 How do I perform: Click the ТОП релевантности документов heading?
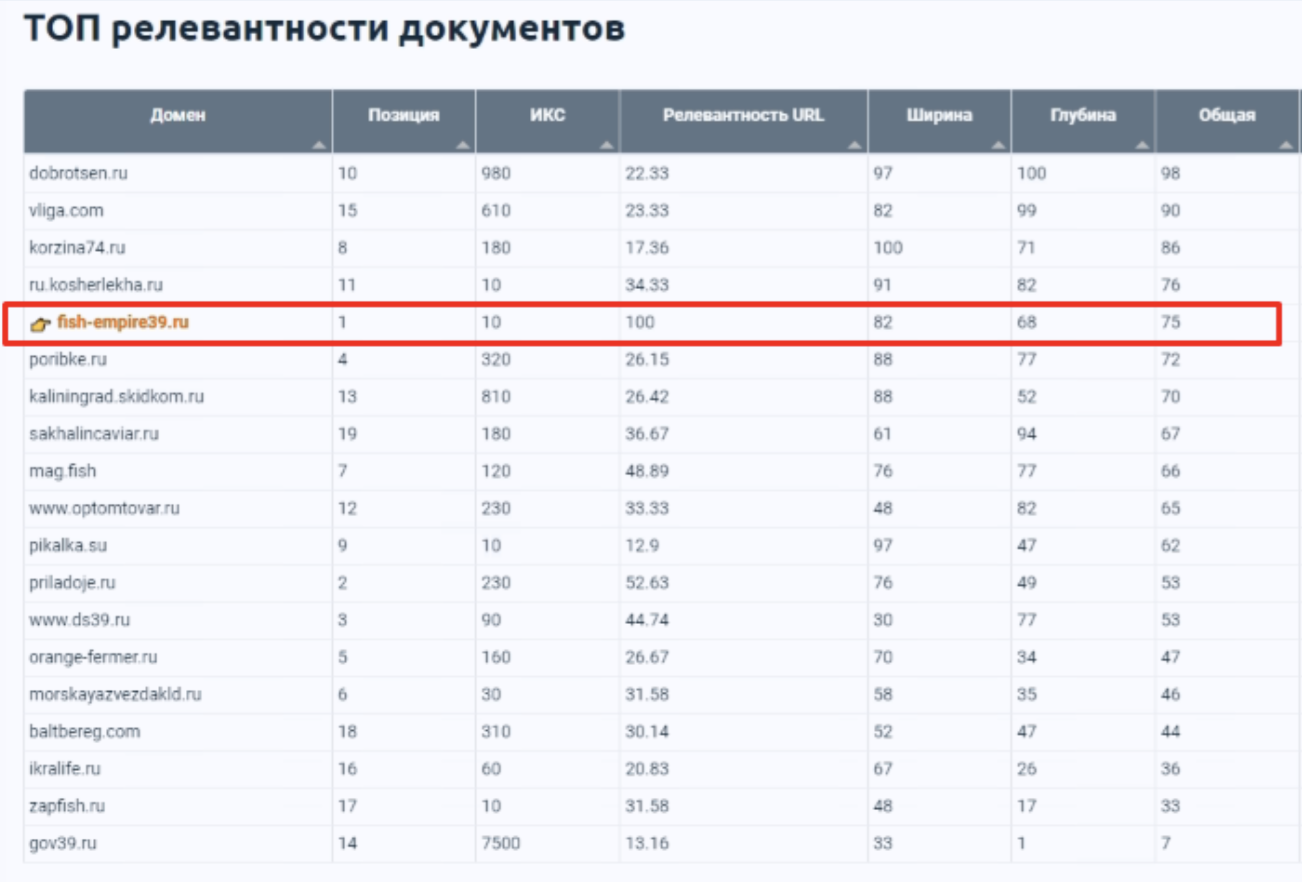325,30
